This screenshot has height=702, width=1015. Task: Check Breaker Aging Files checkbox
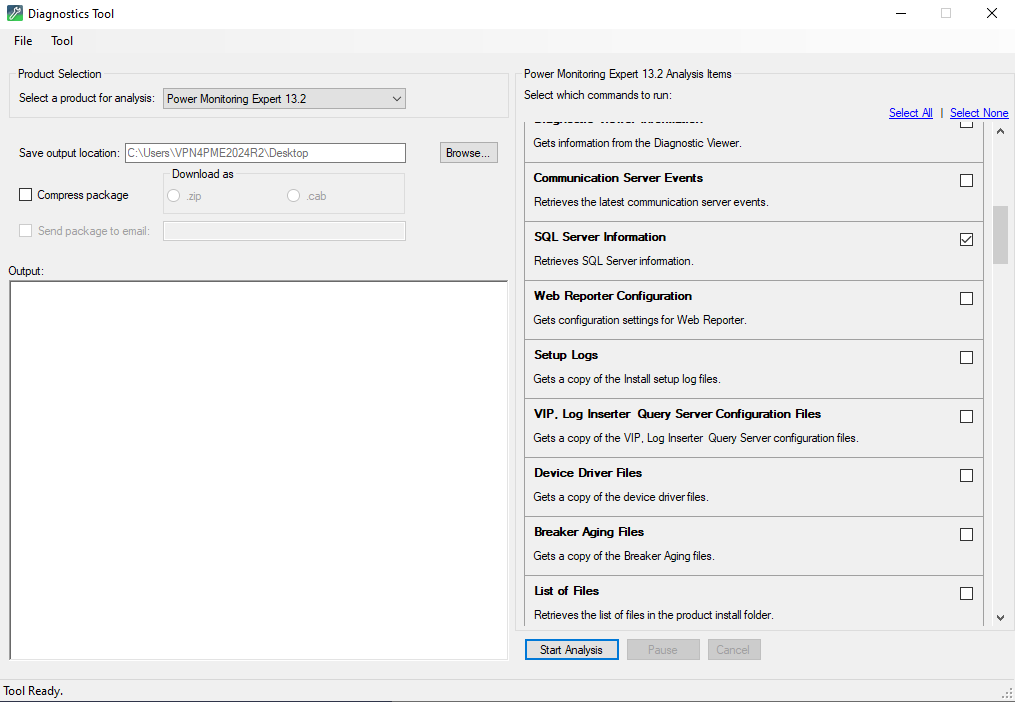[x=966, y=534]
